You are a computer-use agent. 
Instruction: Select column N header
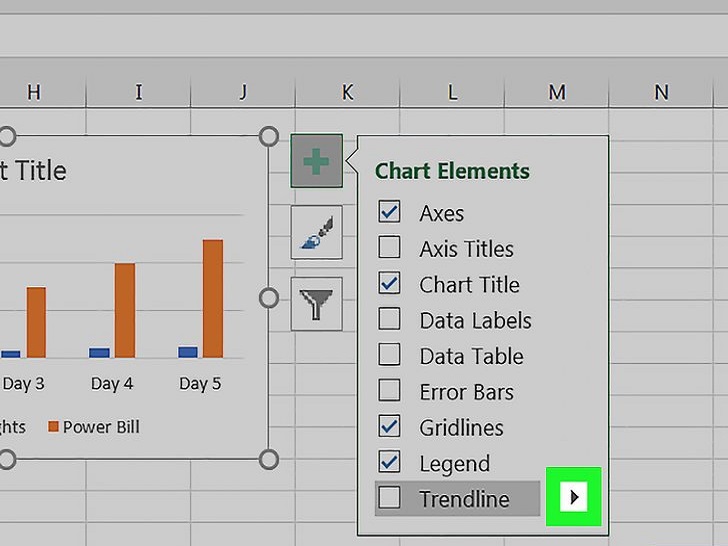pyautogui.click(x=661, y=92)
